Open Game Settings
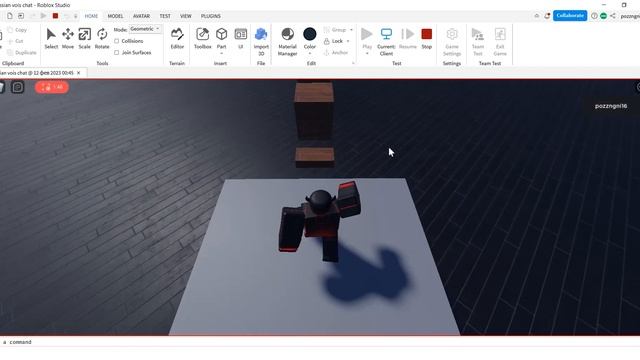640x360 pixels. pyautogui.click(x=452, y=42)
